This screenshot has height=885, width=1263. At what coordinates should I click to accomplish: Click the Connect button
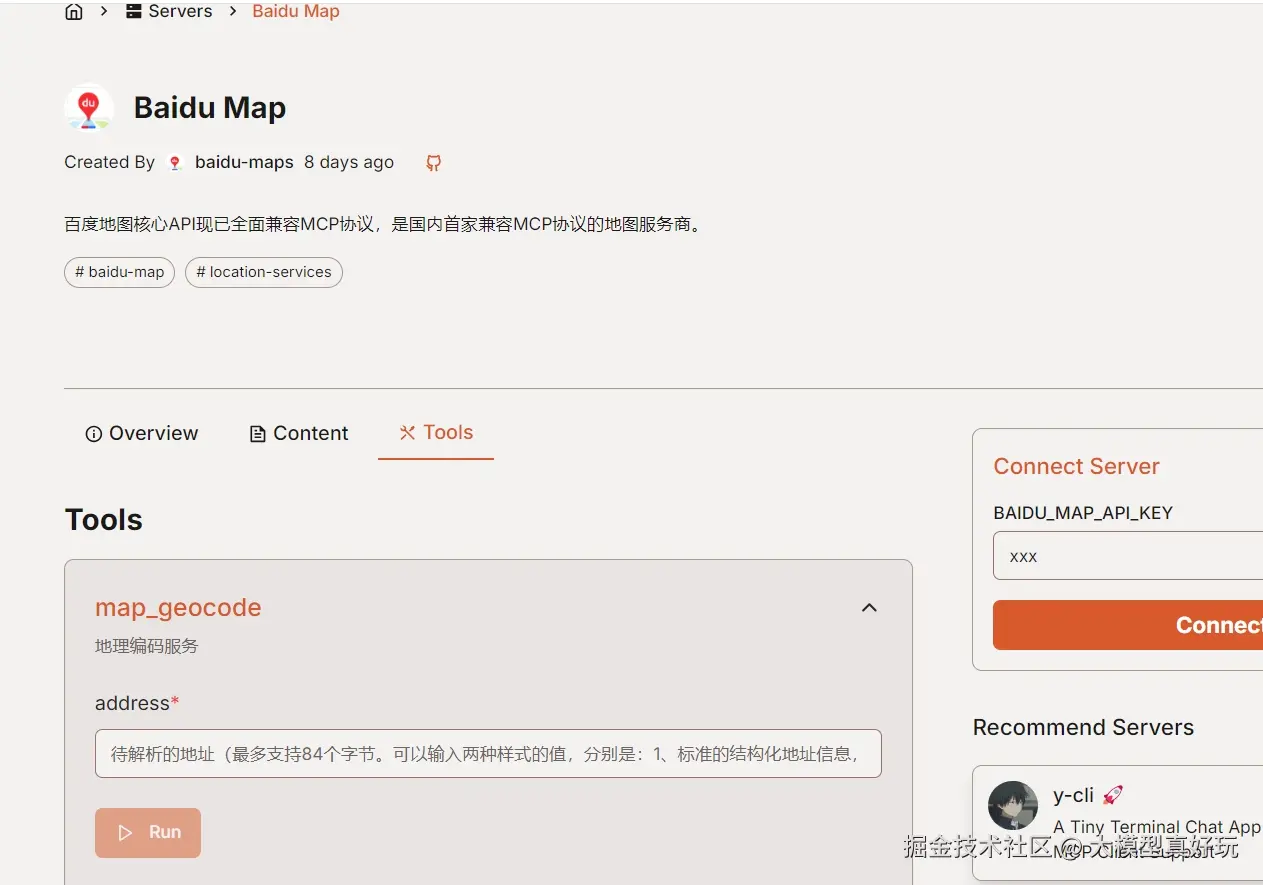click(1128, 625)
